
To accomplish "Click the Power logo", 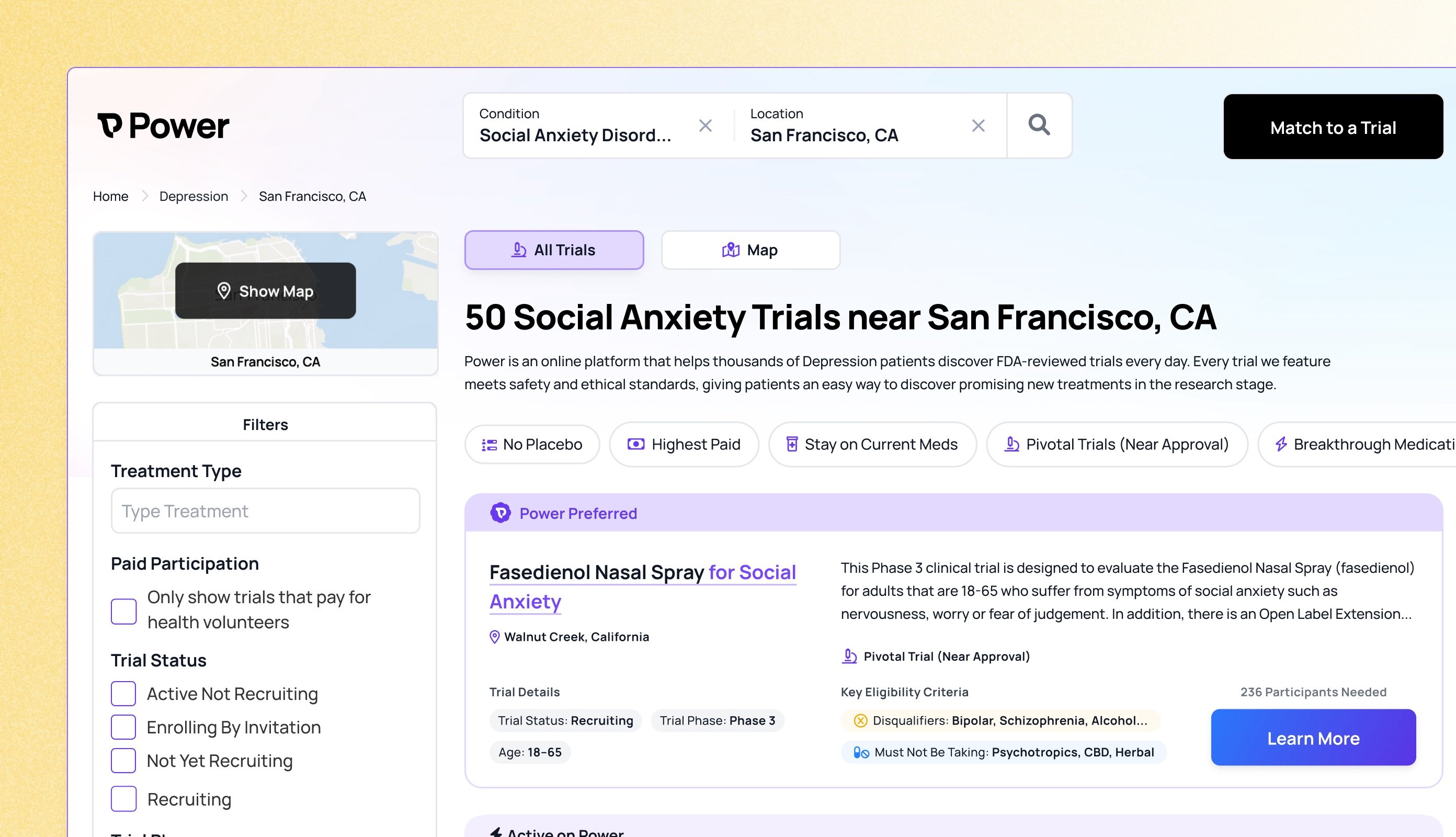I will [x=163, y=126].
